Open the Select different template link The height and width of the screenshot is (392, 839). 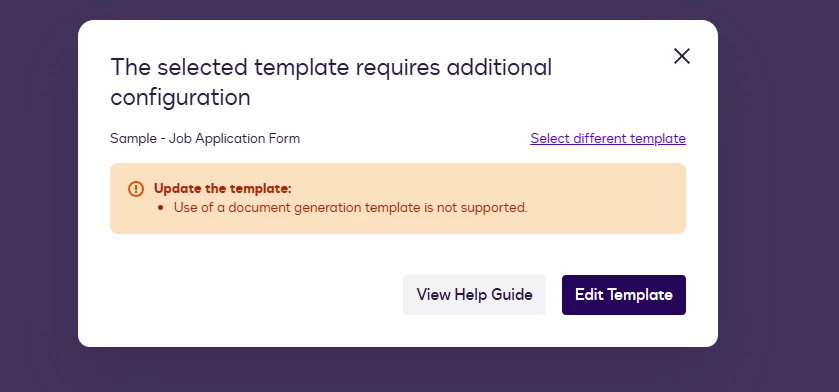(x=608, y=139)
